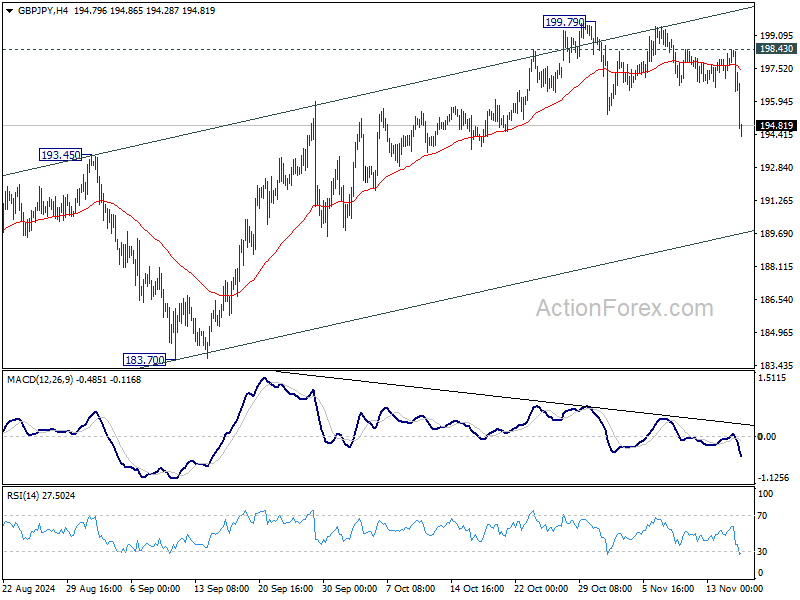The height and width of the screenshot is (600, 800).
Task: Click the current price tag 194.819
Action: (x=776, y=126)
